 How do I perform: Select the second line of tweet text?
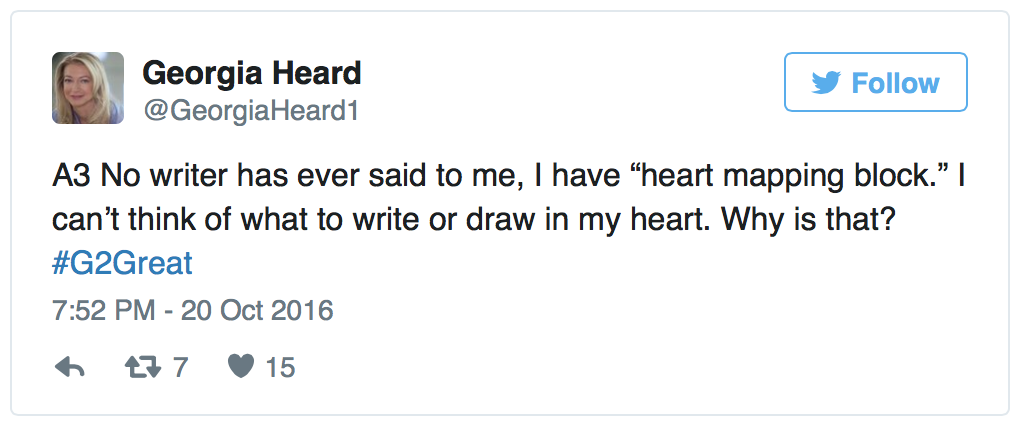pos(473,222)
